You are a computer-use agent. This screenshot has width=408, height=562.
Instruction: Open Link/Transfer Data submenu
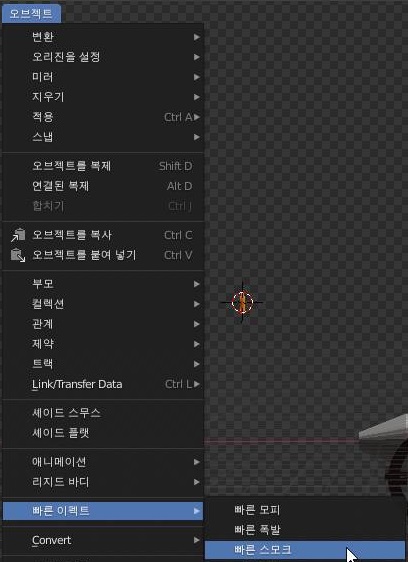103,384
